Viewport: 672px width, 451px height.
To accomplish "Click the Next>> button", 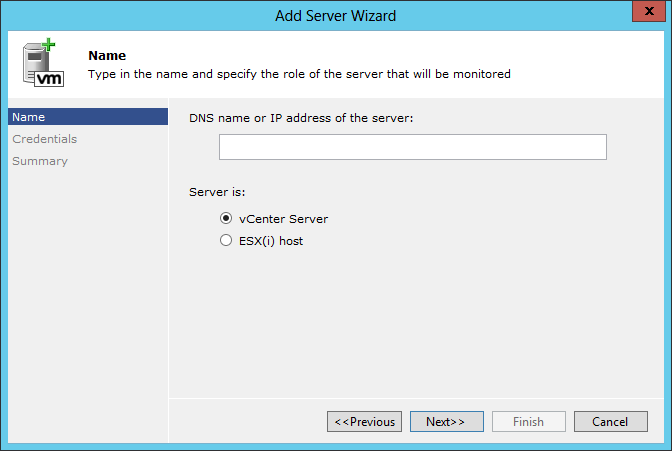I will point(447,422).
